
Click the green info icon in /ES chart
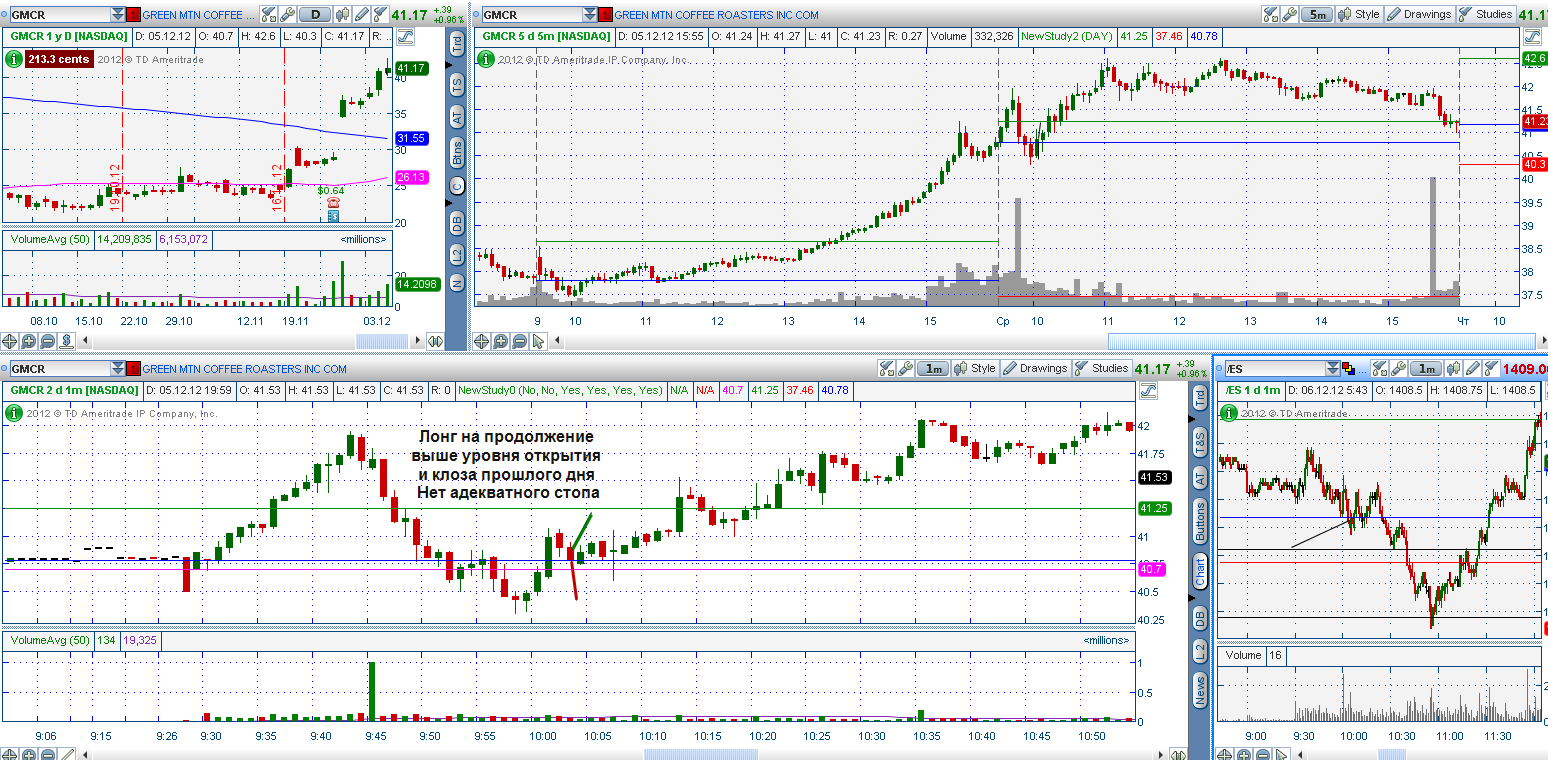pos(1228,412)
